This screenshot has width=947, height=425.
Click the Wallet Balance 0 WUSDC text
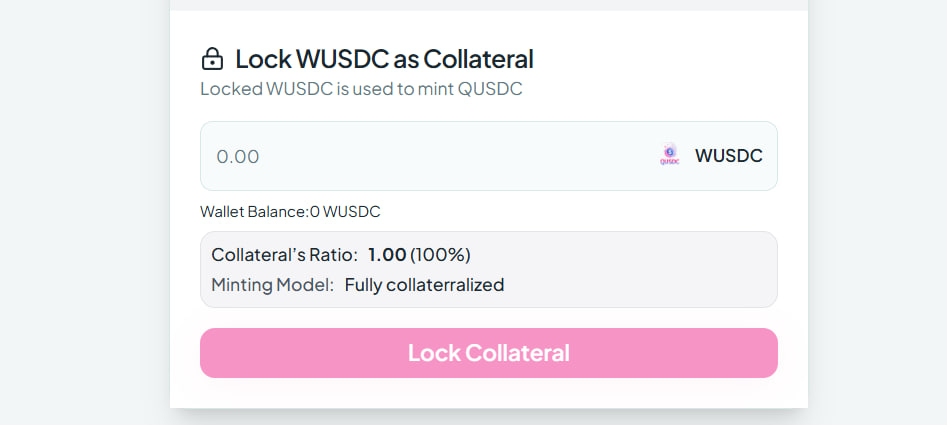[x=290, y=212]
